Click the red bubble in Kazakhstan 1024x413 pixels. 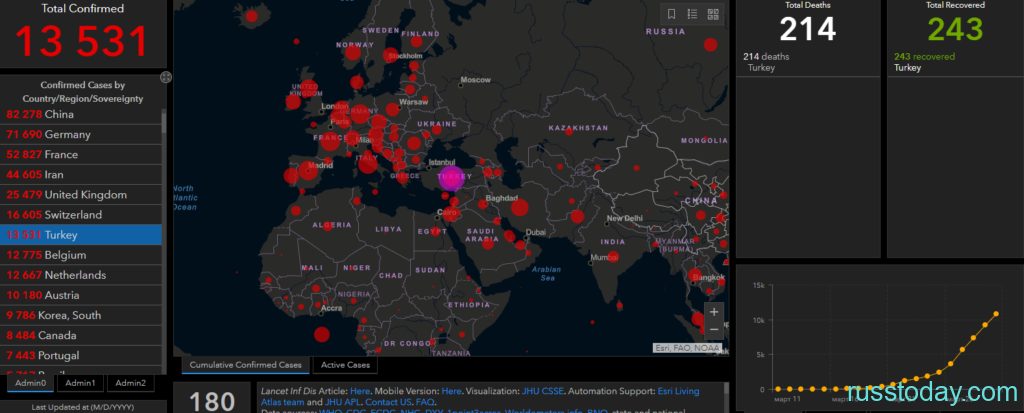tap(569, 132)
